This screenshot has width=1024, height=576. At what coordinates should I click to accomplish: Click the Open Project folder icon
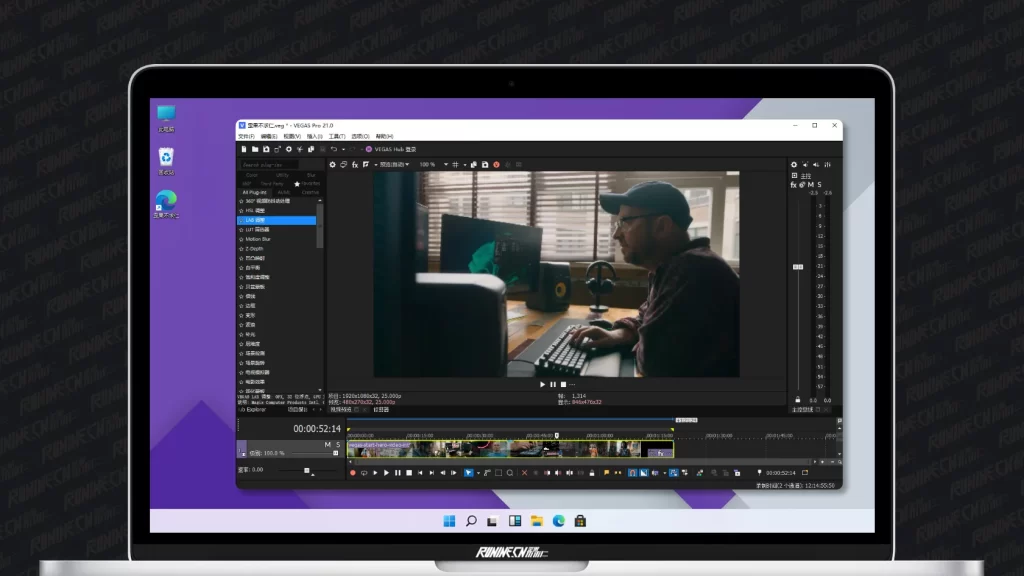(253, 149)
